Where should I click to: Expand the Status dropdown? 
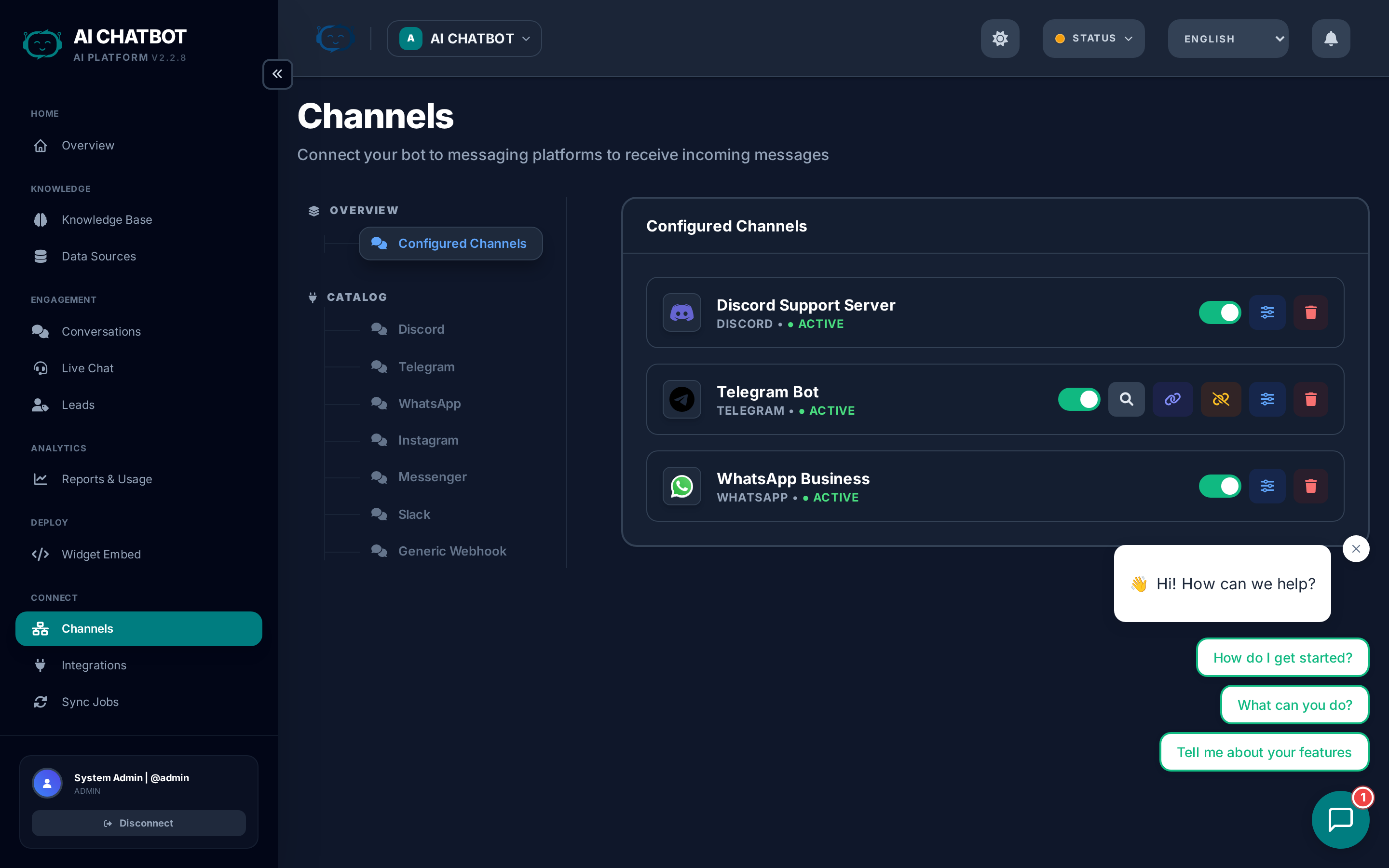pos(1093,39)
